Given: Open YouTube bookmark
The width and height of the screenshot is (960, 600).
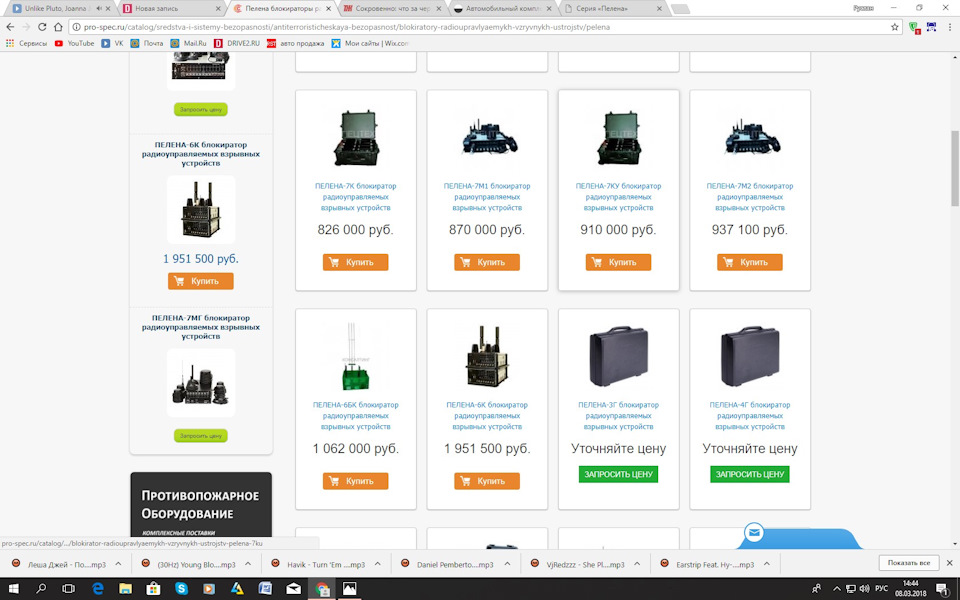Looking at the screenshot, I should pyautogui.click(x=74, y=43).
